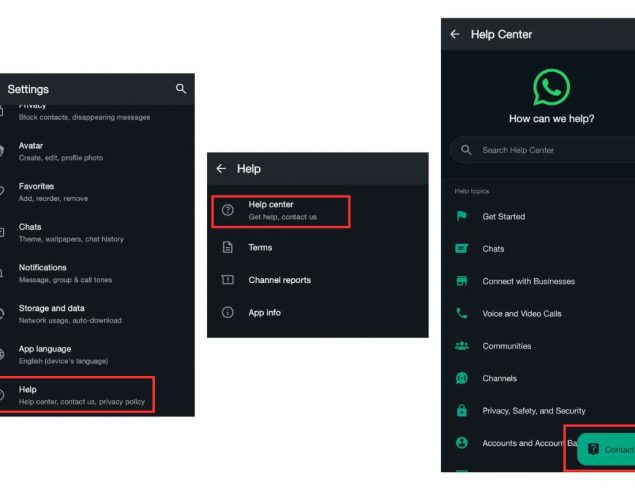The height and width of the screenshot is (490, 635).
Task: Click the Get Started flag icon
Action: 462,216
